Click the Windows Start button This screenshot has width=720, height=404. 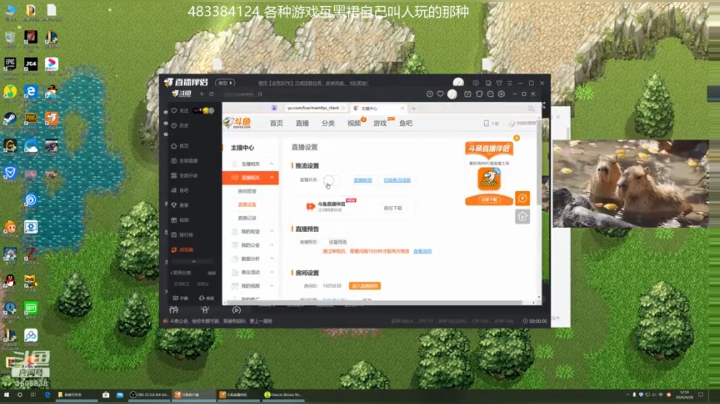(x=6, y=395)
